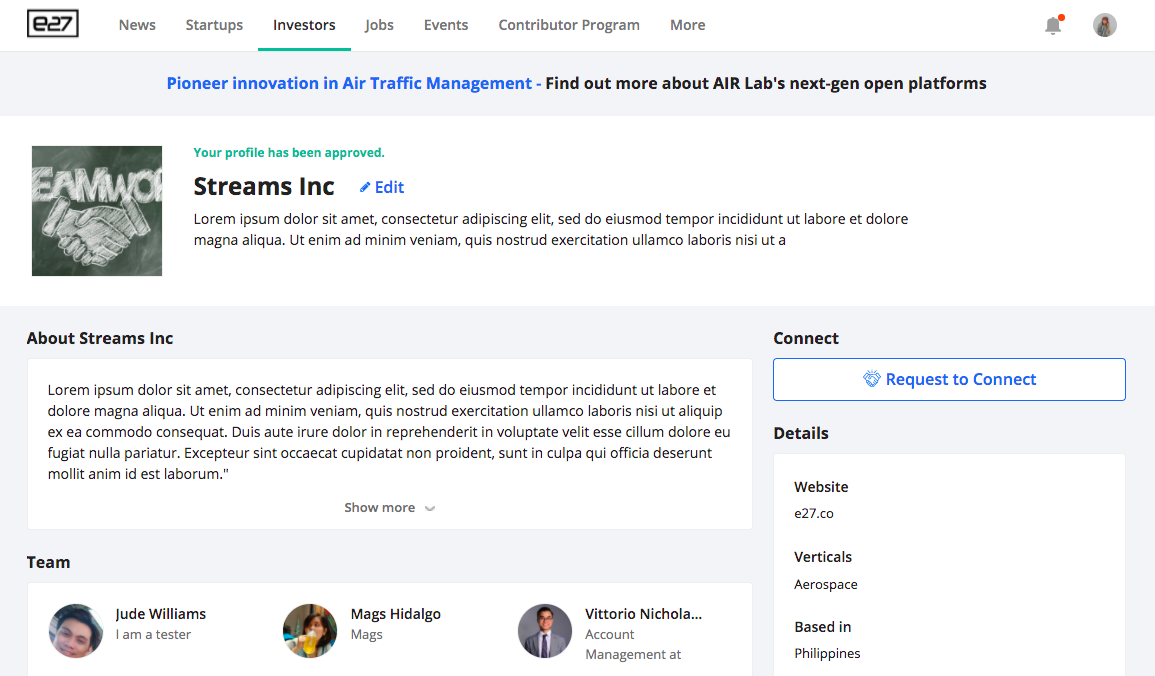Image resolution: width=1155 pixels, height=676 pixels.
Task: Click the handshake icon in Request to Connect
Action: (871, 379)
